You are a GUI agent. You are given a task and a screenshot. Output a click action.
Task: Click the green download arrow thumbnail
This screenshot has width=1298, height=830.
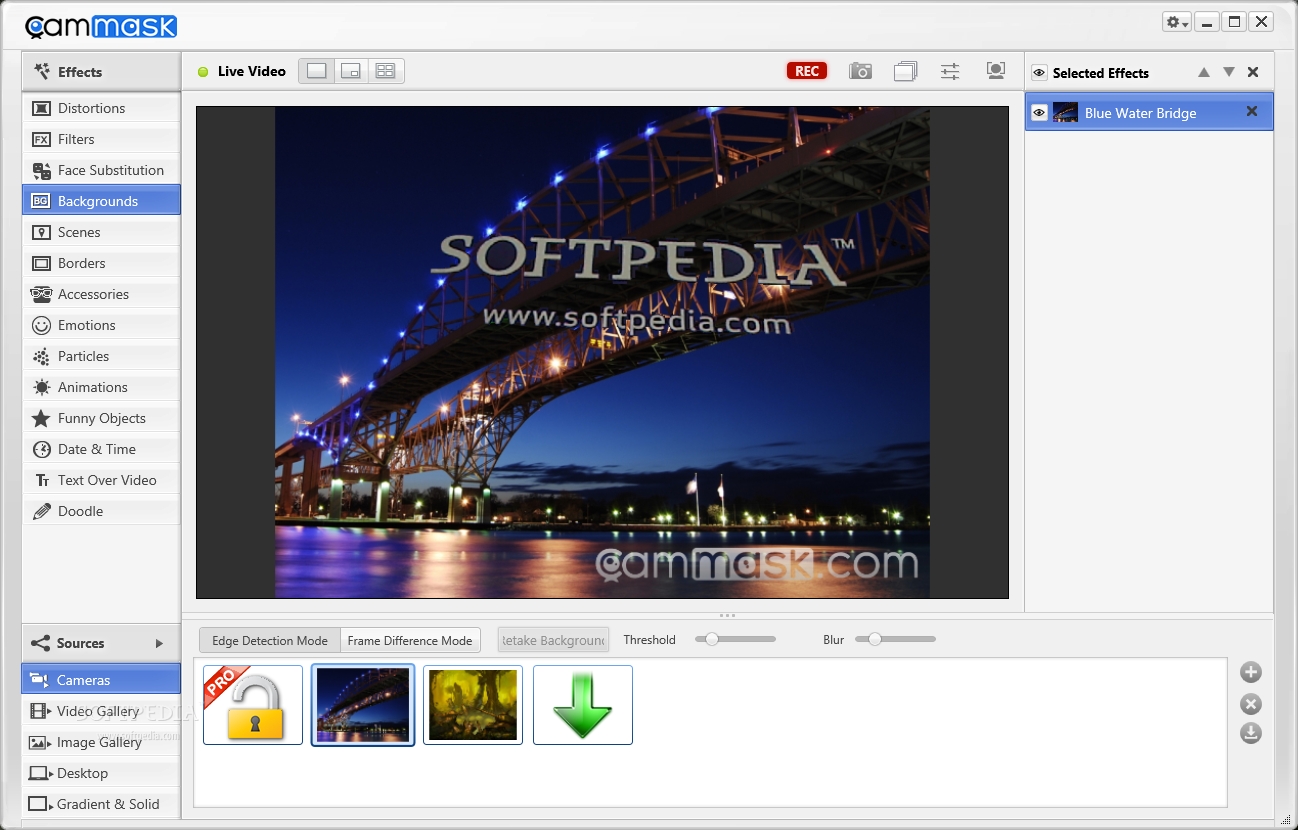[x=583, y=705]
